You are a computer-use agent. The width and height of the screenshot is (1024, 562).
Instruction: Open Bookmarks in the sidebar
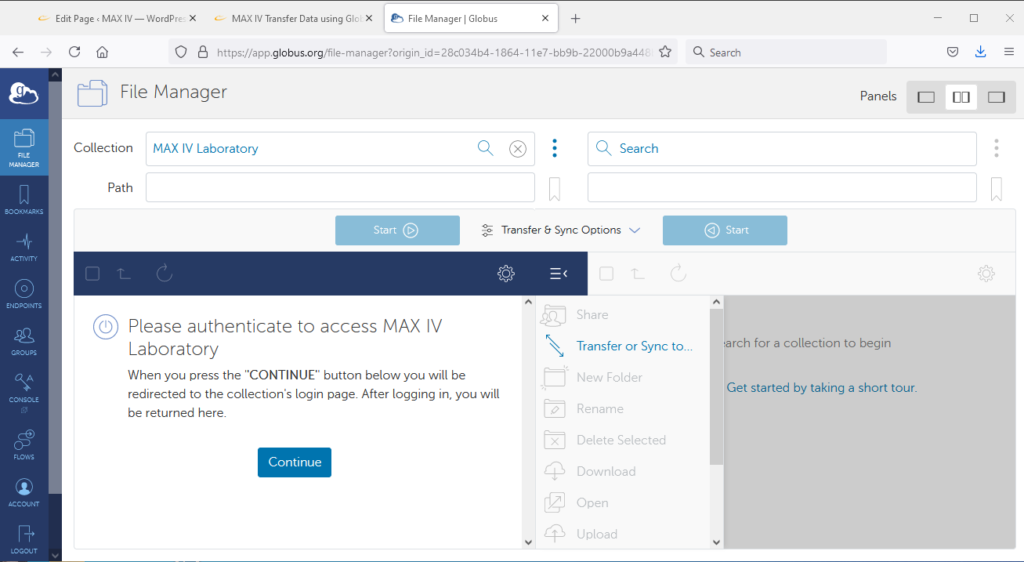pos(24,200)
